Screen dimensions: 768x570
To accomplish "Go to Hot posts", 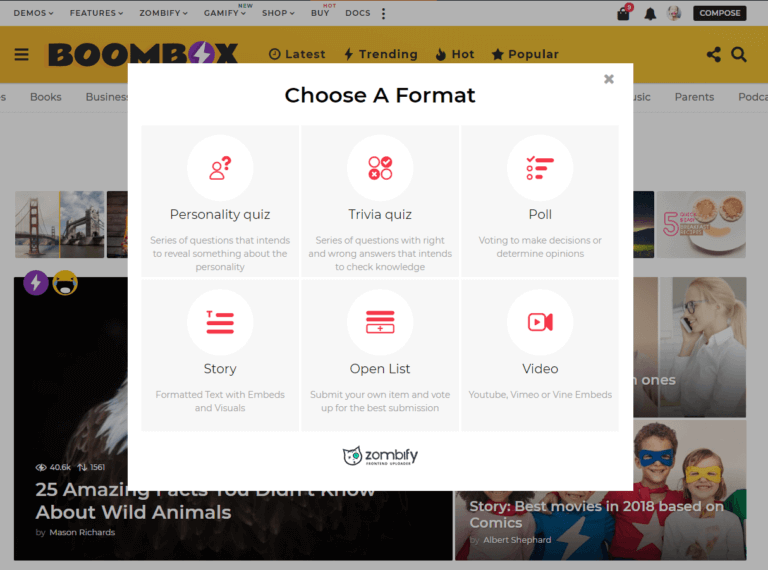I will (x=455, y=54).
